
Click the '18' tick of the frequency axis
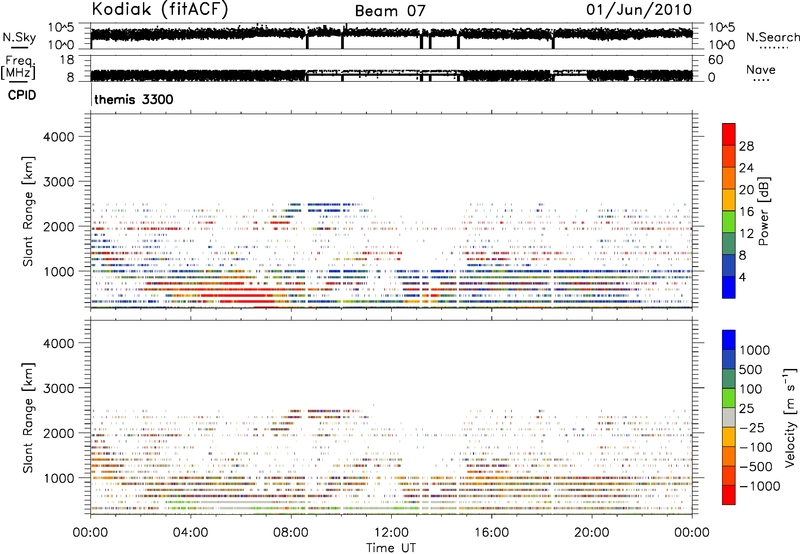(x=66, y=60)
